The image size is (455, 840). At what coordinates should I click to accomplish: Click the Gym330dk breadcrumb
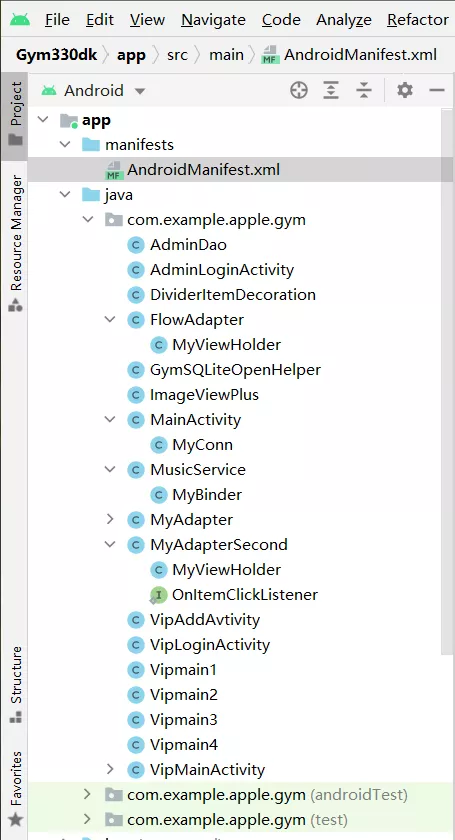tap(56, 55)
